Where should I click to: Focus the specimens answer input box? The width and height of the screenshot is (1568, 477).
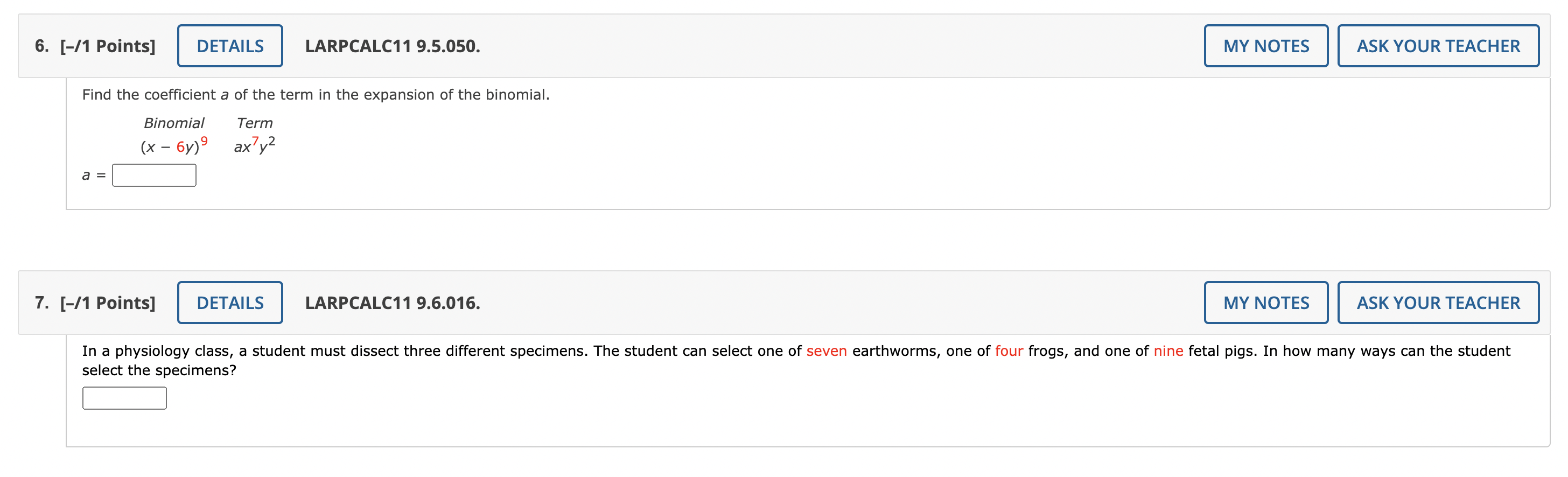(x=124, y=398)
